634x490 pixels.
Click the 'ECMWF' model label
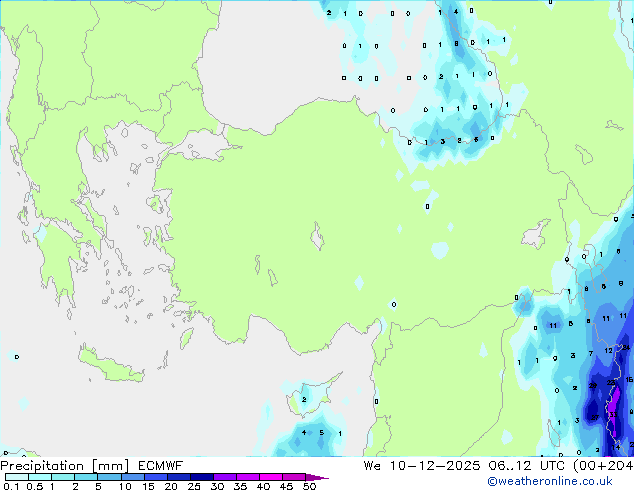click(x=161, y=466)
